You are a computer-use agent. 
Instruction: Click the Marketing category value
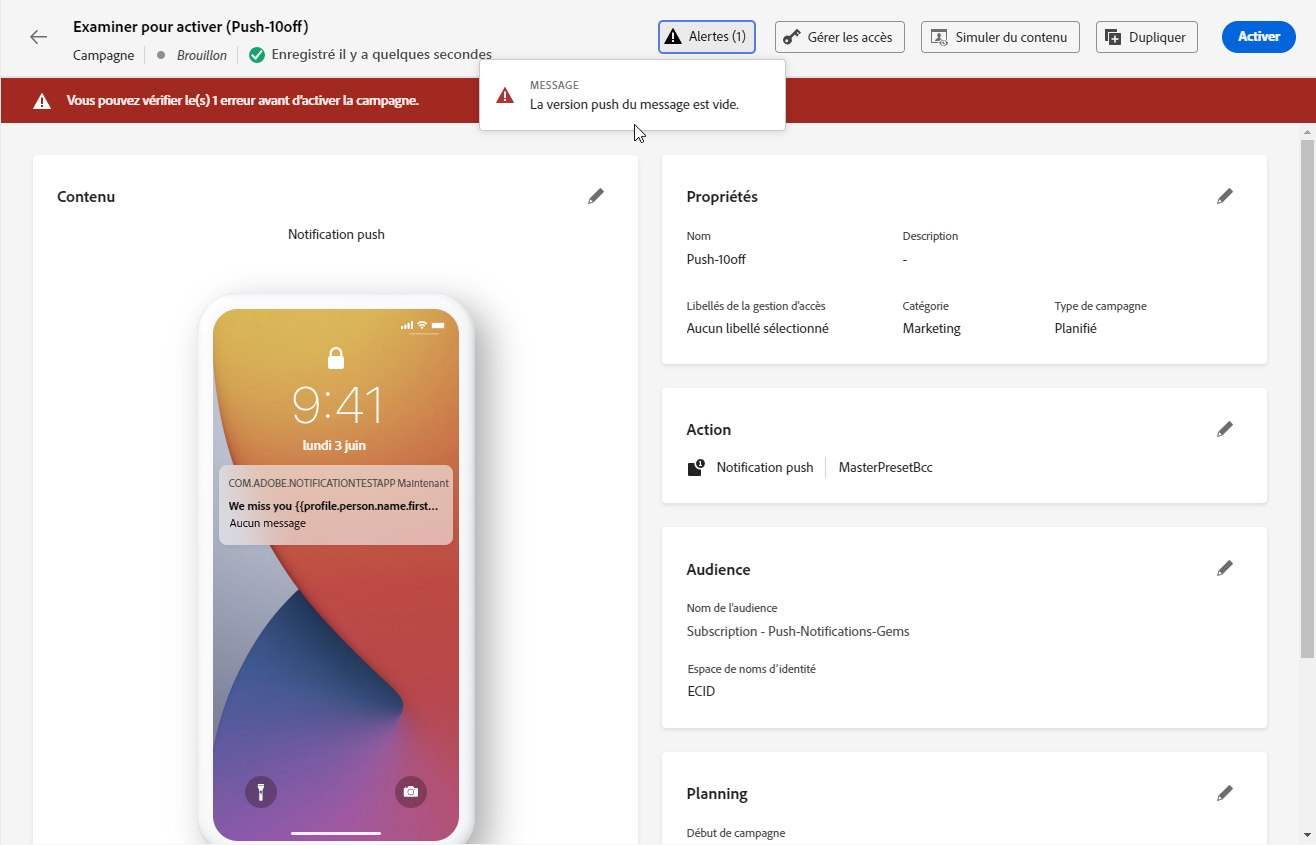[x=931, y=328]
